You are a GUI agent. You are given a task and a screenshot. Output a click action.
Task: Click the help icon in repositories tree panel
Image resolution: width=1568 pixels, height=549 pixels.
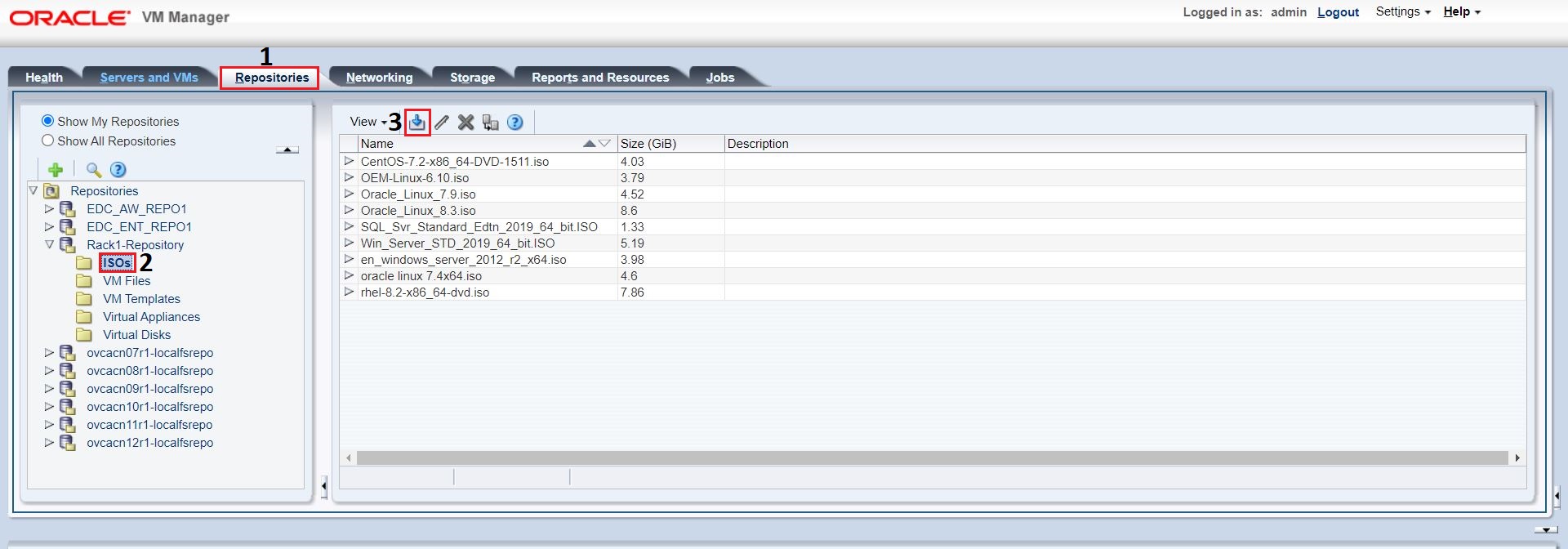(118, 170)
